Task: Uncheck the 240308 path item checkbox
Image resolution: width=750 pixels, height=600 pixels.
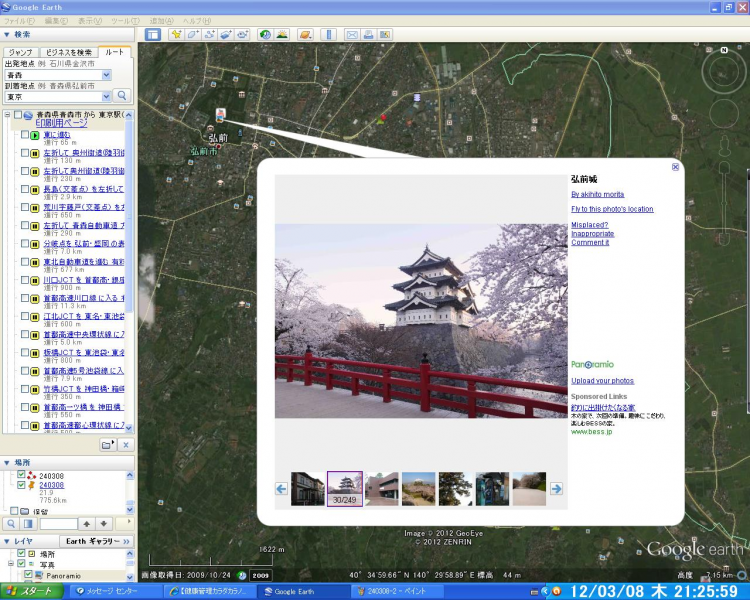Action: pos(21,475)
